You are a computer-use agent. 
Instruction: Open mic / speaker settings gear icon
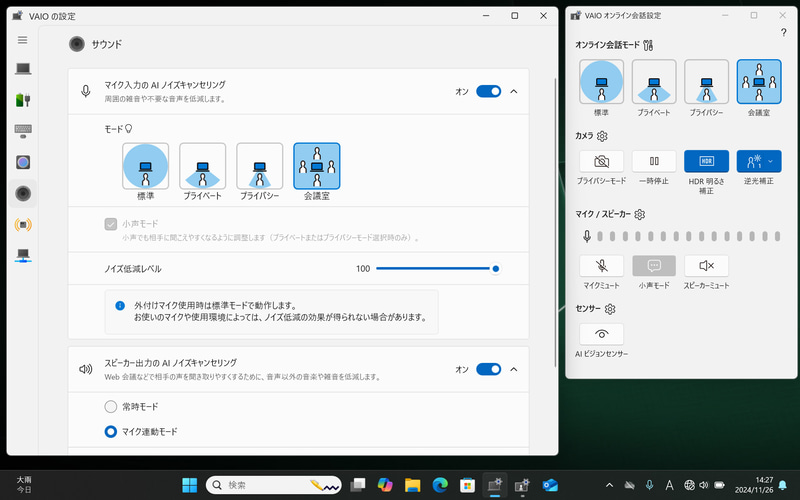click(x=640, y=214)
